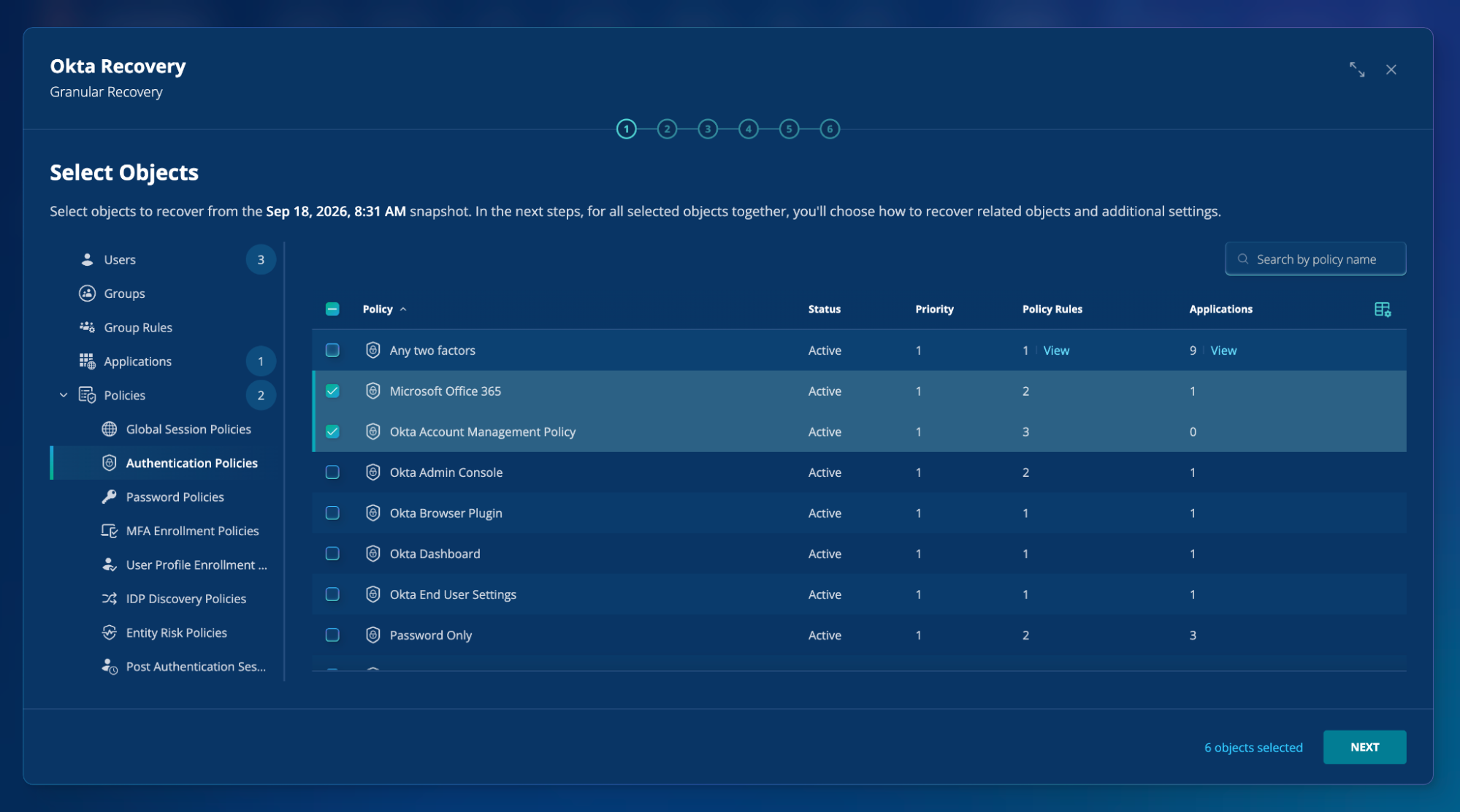Click the Status column header
The height and width of the screenshot is (812, 1460).
pos(825,310)
